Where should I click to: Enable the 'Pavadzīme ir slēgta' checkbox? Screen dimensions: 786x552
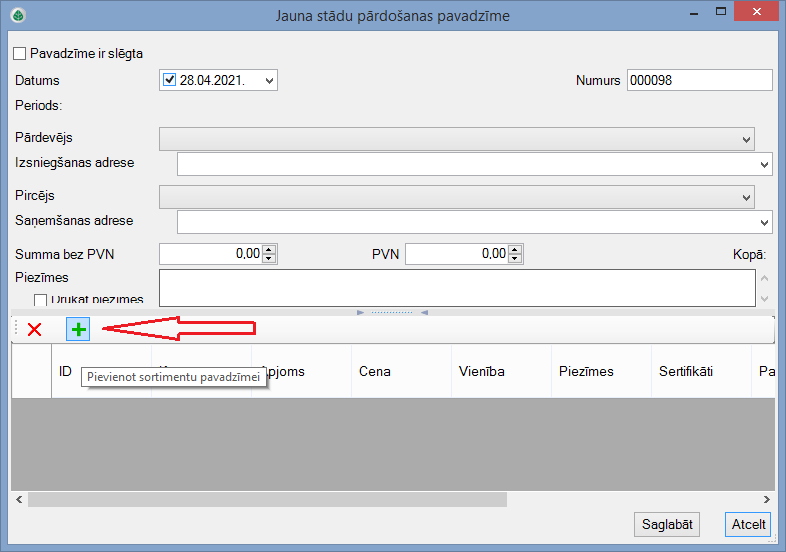(20, 53)
